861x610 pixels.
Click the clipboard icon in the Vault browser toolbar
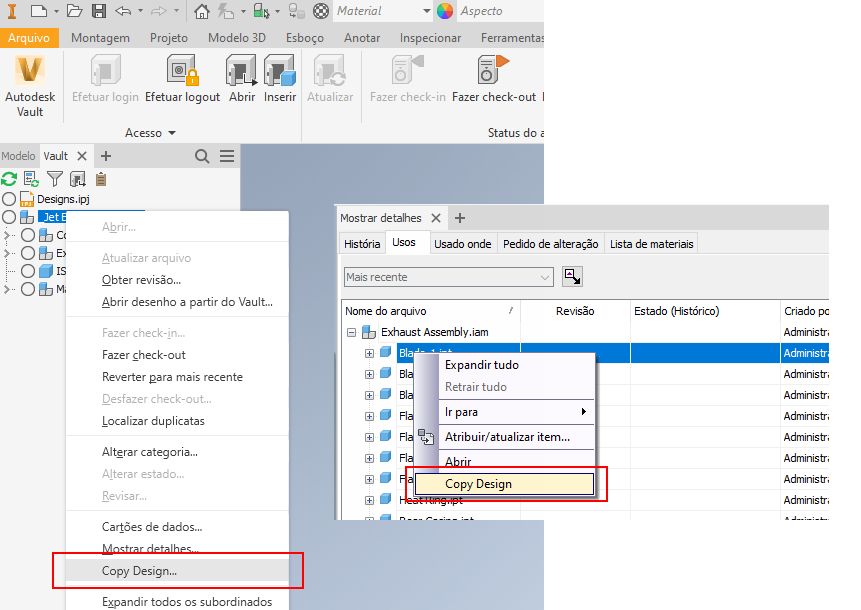(101, 179)
